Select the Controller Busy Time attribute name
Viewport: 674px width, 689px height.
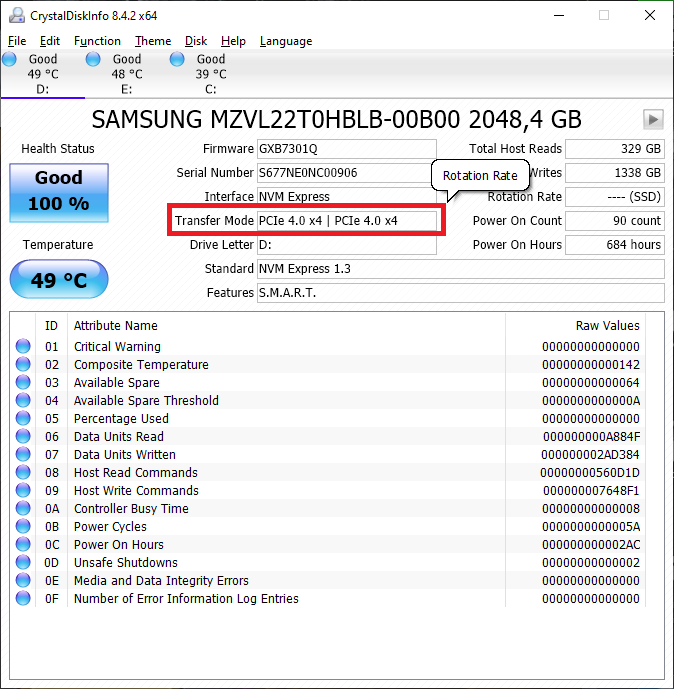pos(131,509)
